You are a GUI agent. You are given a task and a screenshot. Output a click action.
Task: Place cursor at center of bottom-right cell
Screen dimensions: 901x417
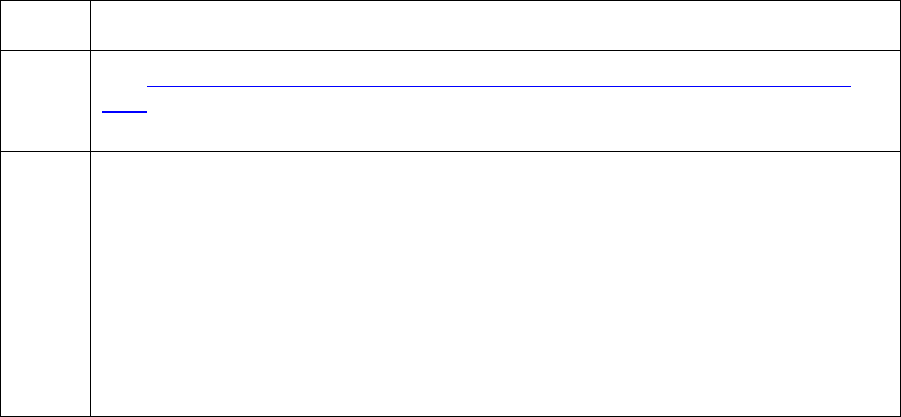click(x=493, y=282)
